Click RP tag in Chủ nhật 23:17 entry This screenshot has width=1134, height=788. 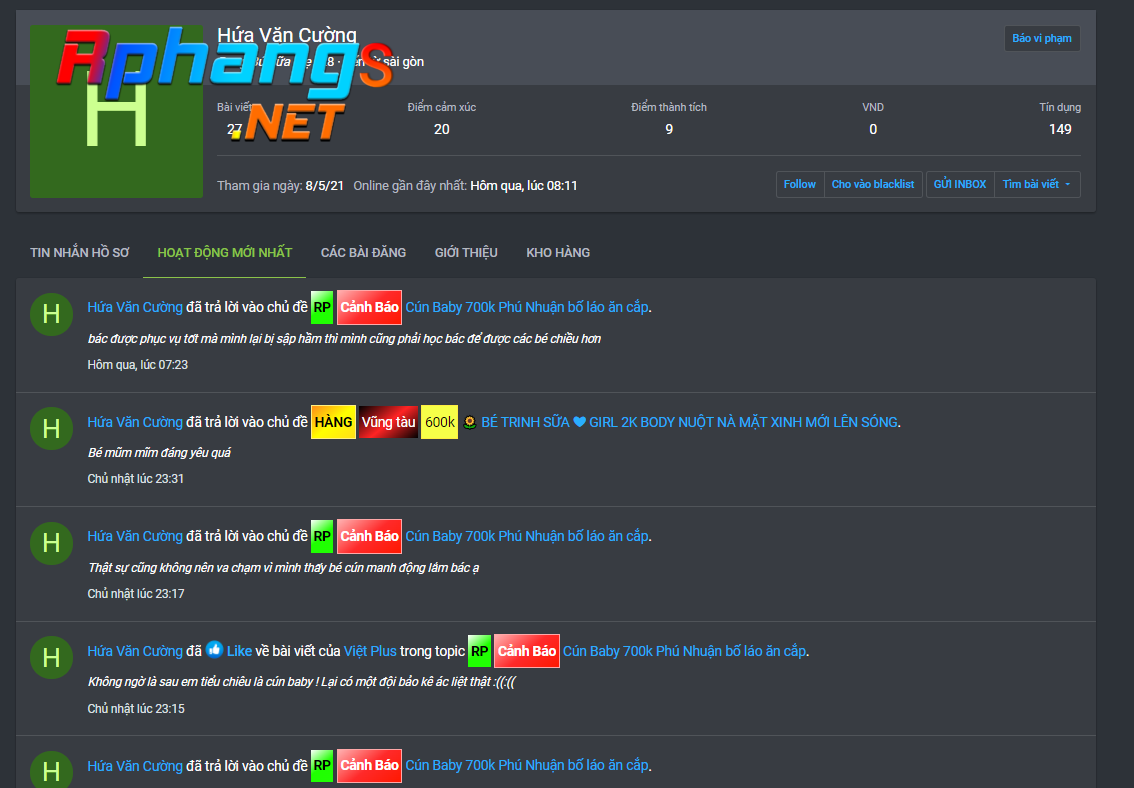tap(322, 536)
